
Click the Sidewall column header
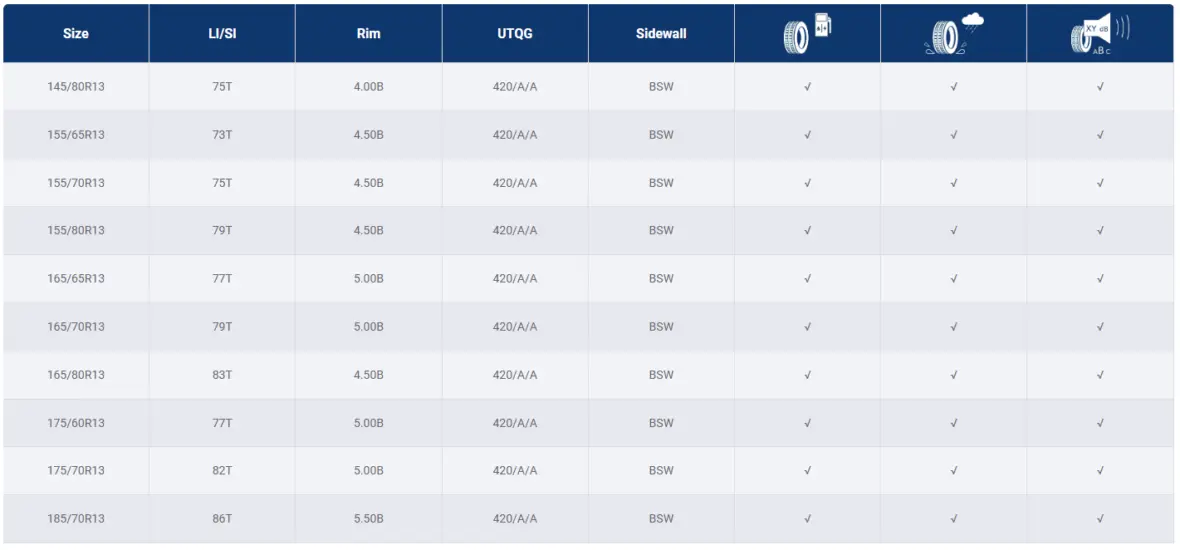(661, 34)
